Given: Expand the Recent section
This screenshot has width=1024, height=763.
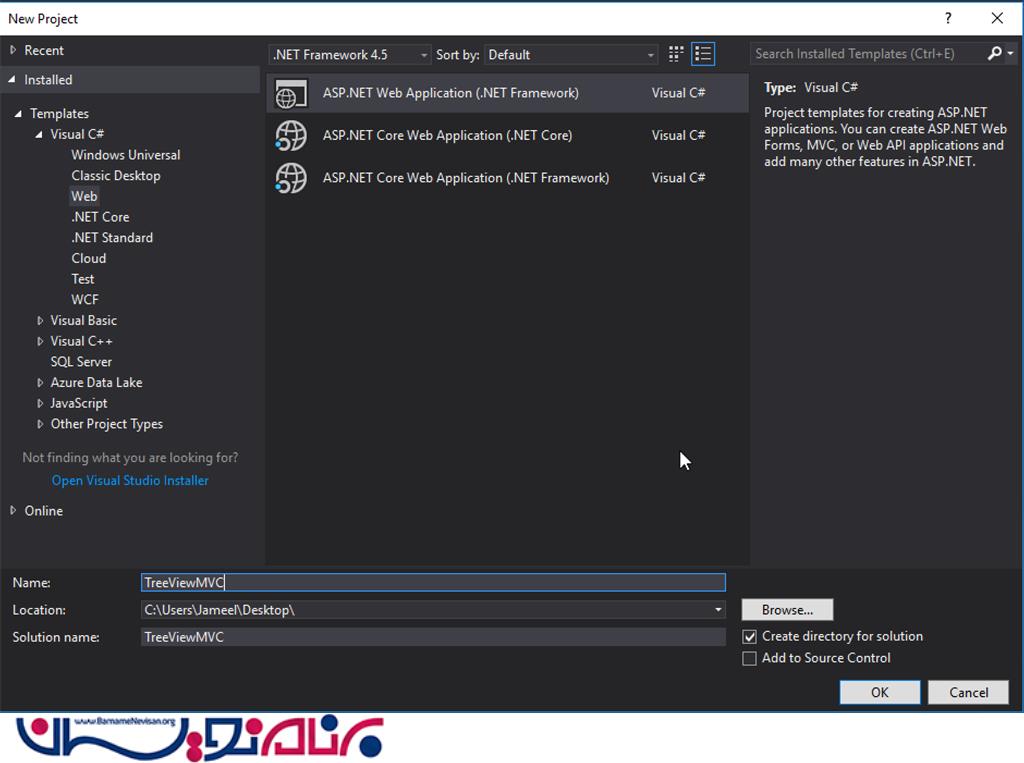Looking at the screenshot, I should pyautogui.click(x=13, y=50).
